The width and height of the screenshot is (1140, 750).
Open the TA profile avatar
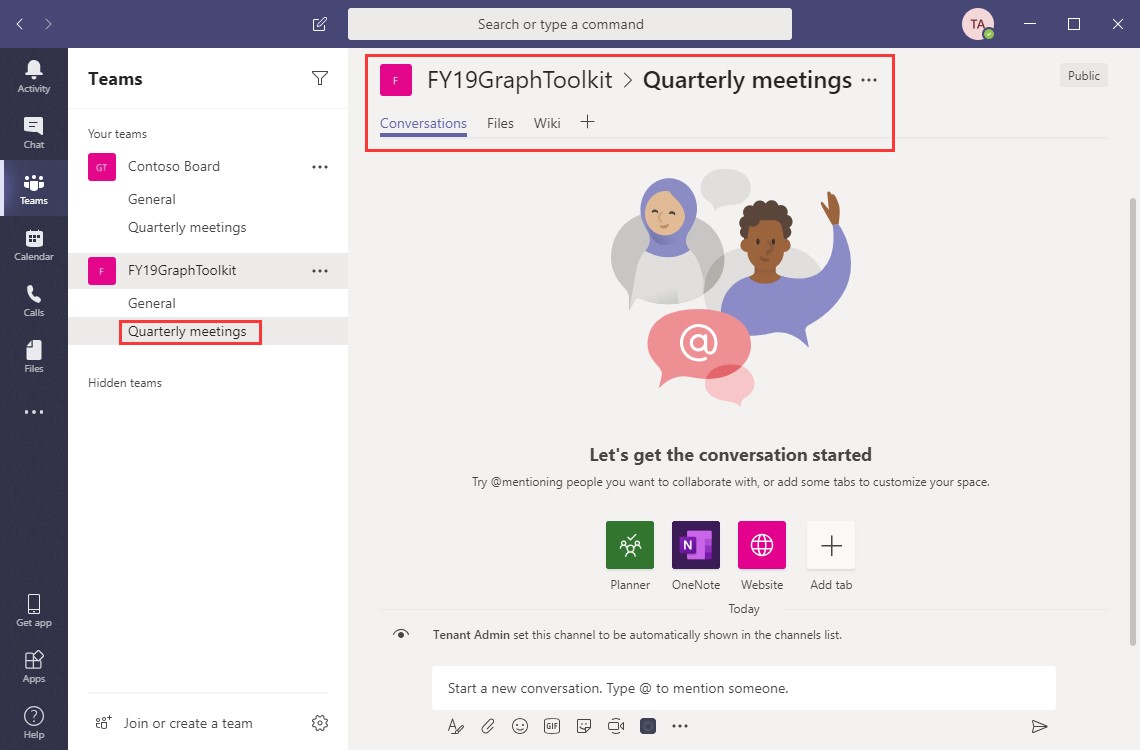(978, 24)
